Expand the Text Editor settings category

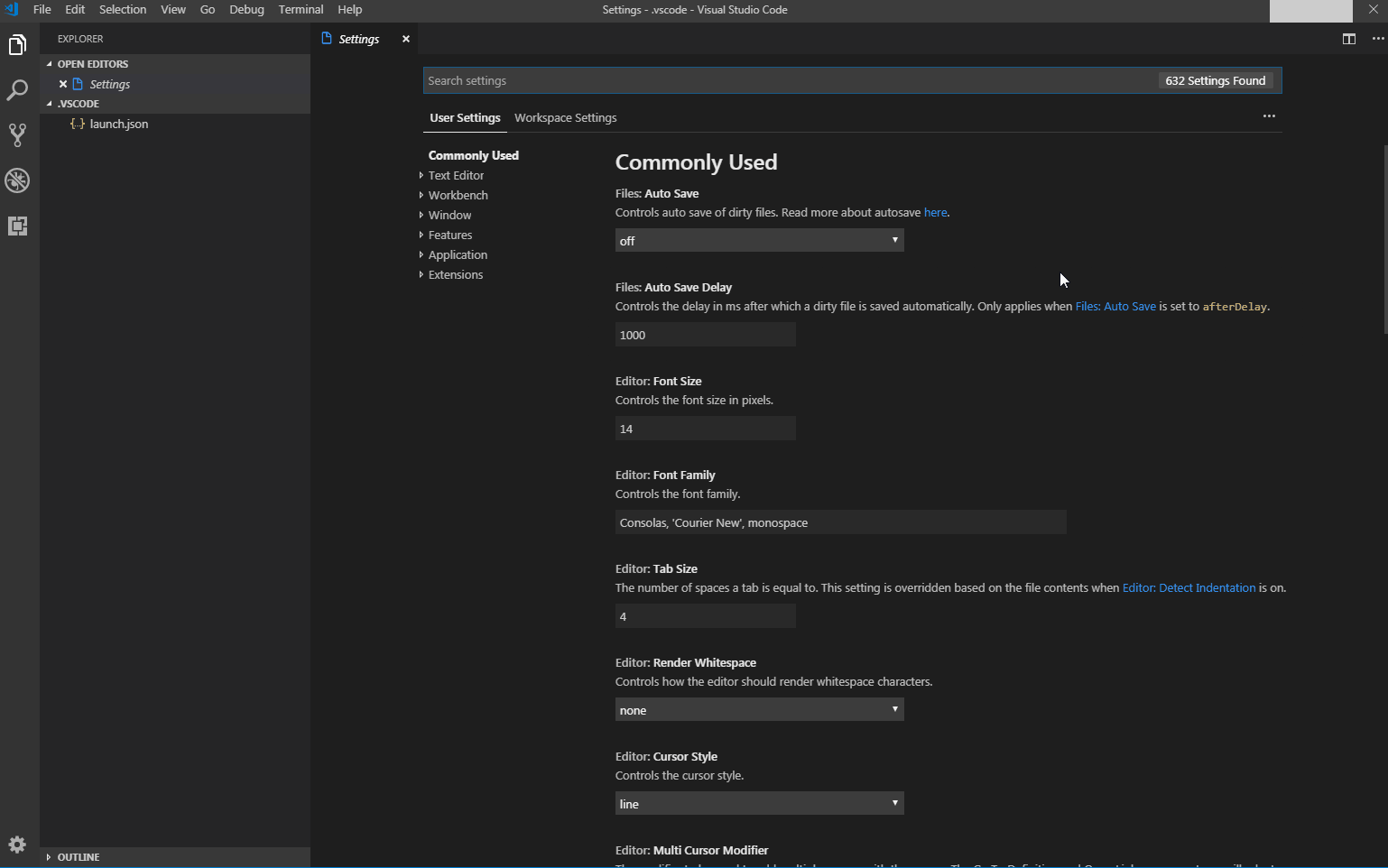pos(456,175)
